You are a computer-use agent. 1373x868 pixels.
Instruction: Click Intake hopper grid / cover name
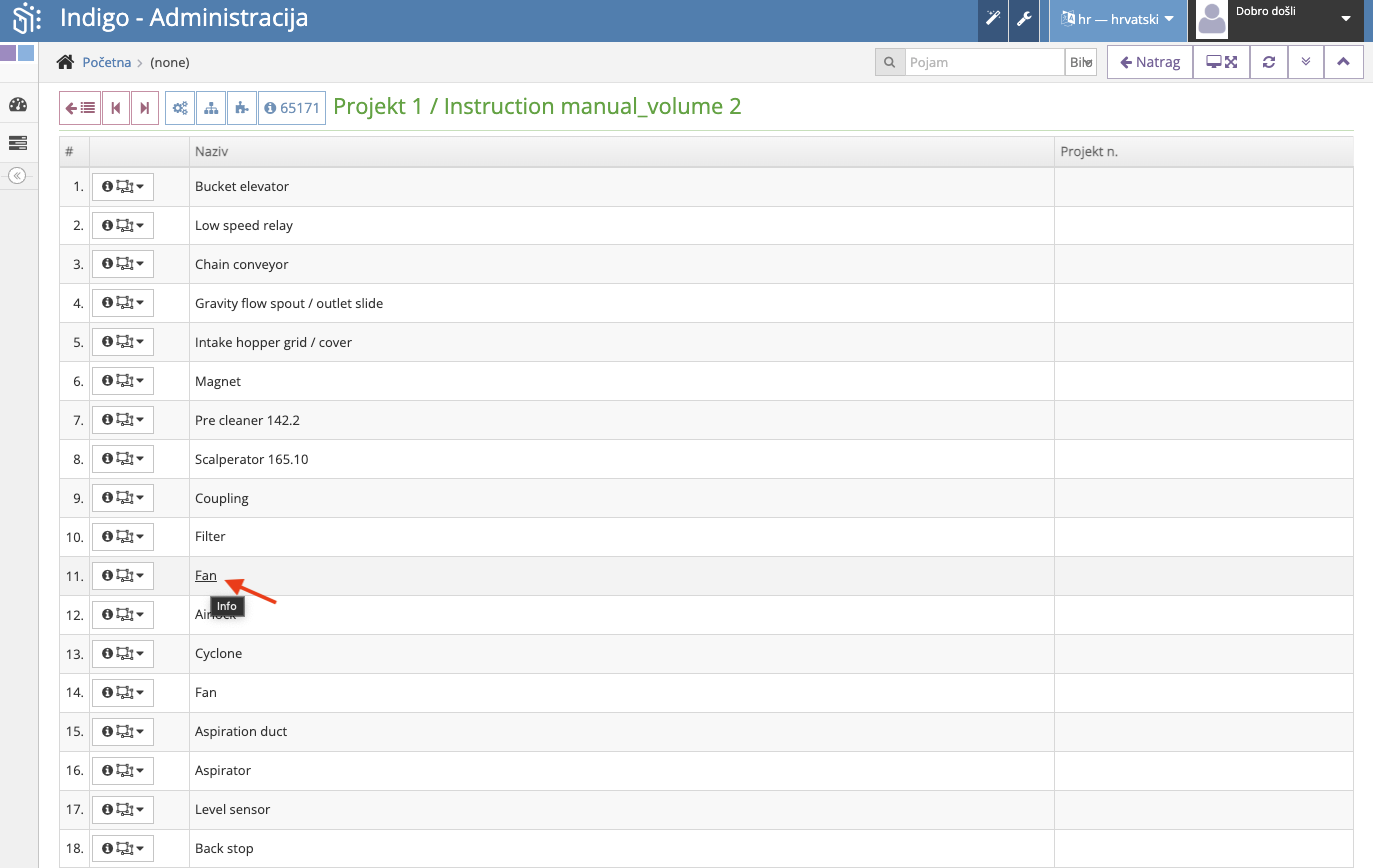[x=274, y=342]
